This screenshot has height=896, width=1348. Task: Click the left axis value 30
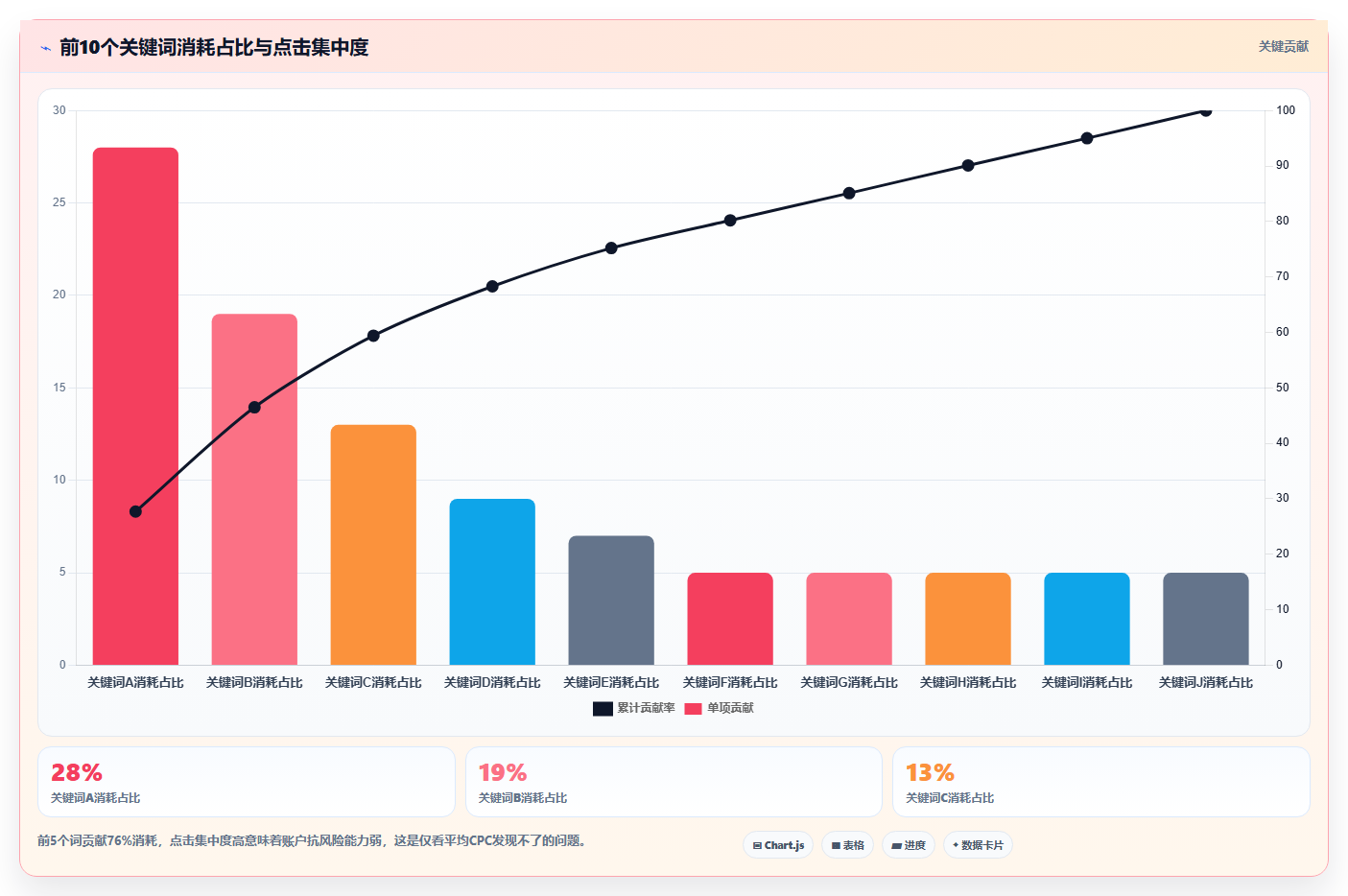tap(59, 110)
